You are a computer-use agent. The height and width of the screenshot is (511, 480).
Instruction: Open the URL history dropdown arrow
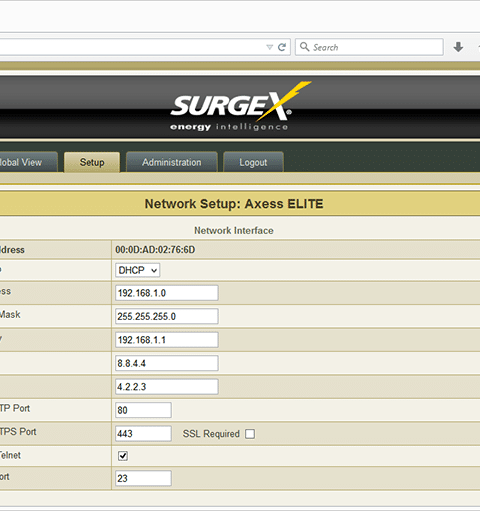pos(270,47)
